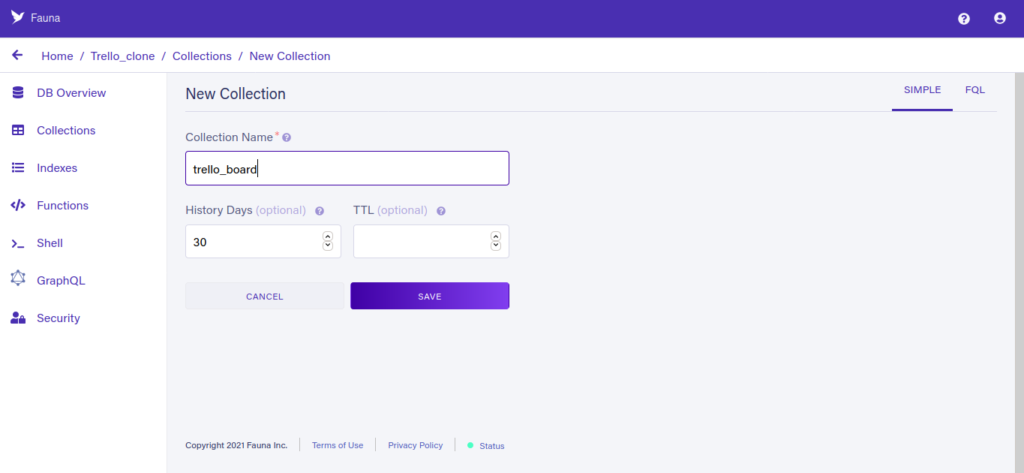
Task: Switch to the FQL tab
Action: (974, 90)
